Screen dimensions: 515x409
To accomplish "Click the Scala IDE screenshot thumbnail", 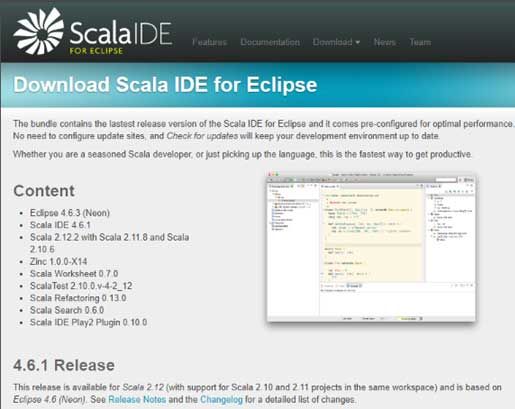I will (371, 247).
